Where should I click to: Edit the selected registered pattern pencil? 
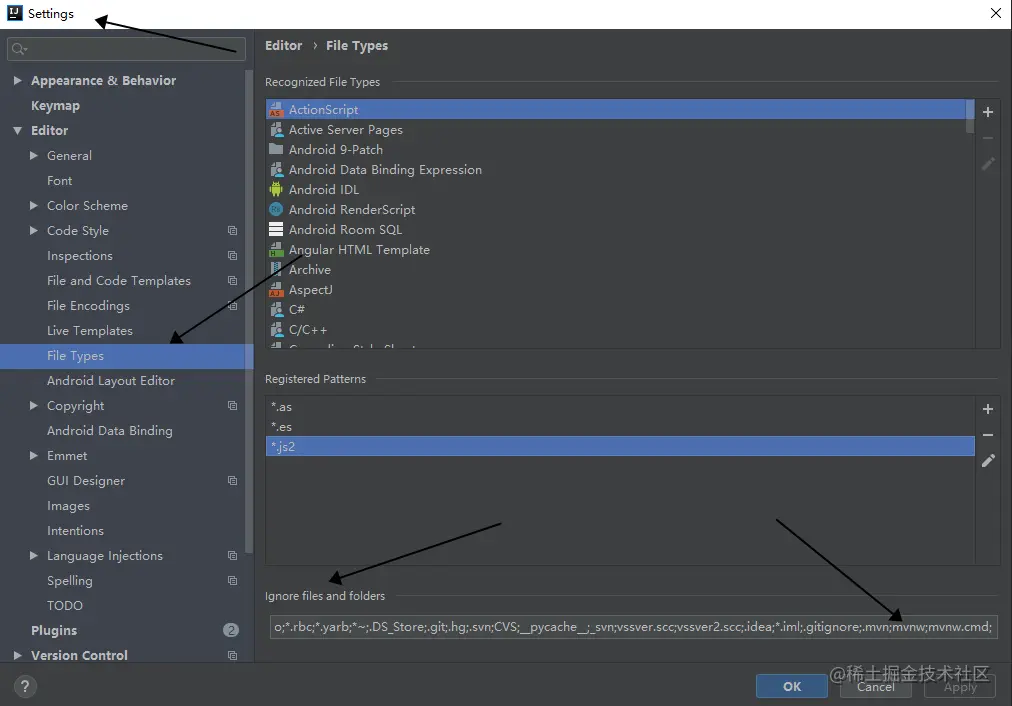(987, 461)
